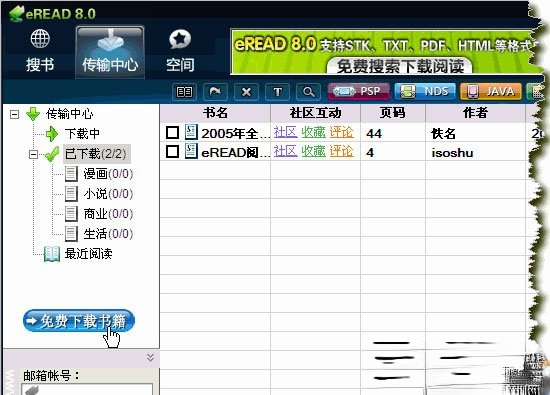Open the 传输中心 tab
The width and height of the screenshot is (550, 395).
pos(110,52)
